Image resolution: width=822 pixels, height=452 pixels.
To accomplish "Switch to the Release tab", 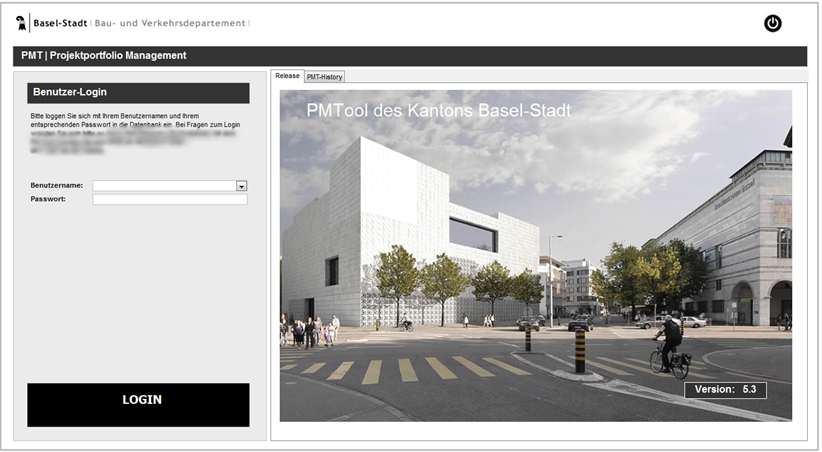I will pos(287,76).
